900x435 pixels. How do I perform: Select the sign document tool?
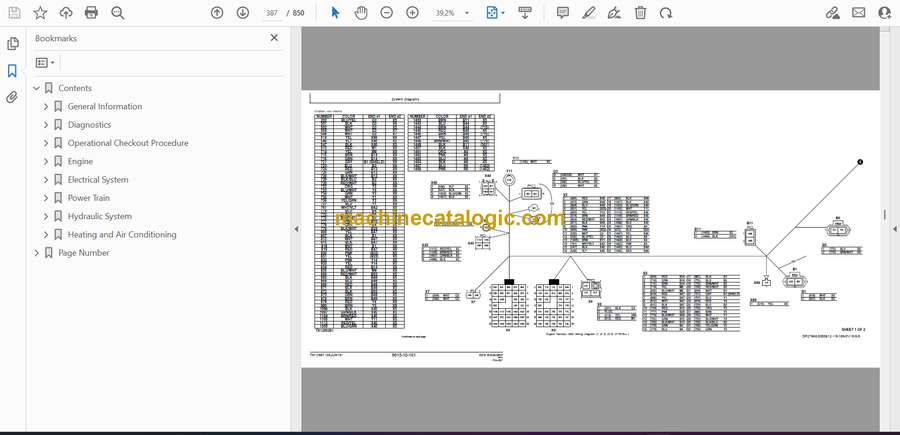(x=614, y=13)
